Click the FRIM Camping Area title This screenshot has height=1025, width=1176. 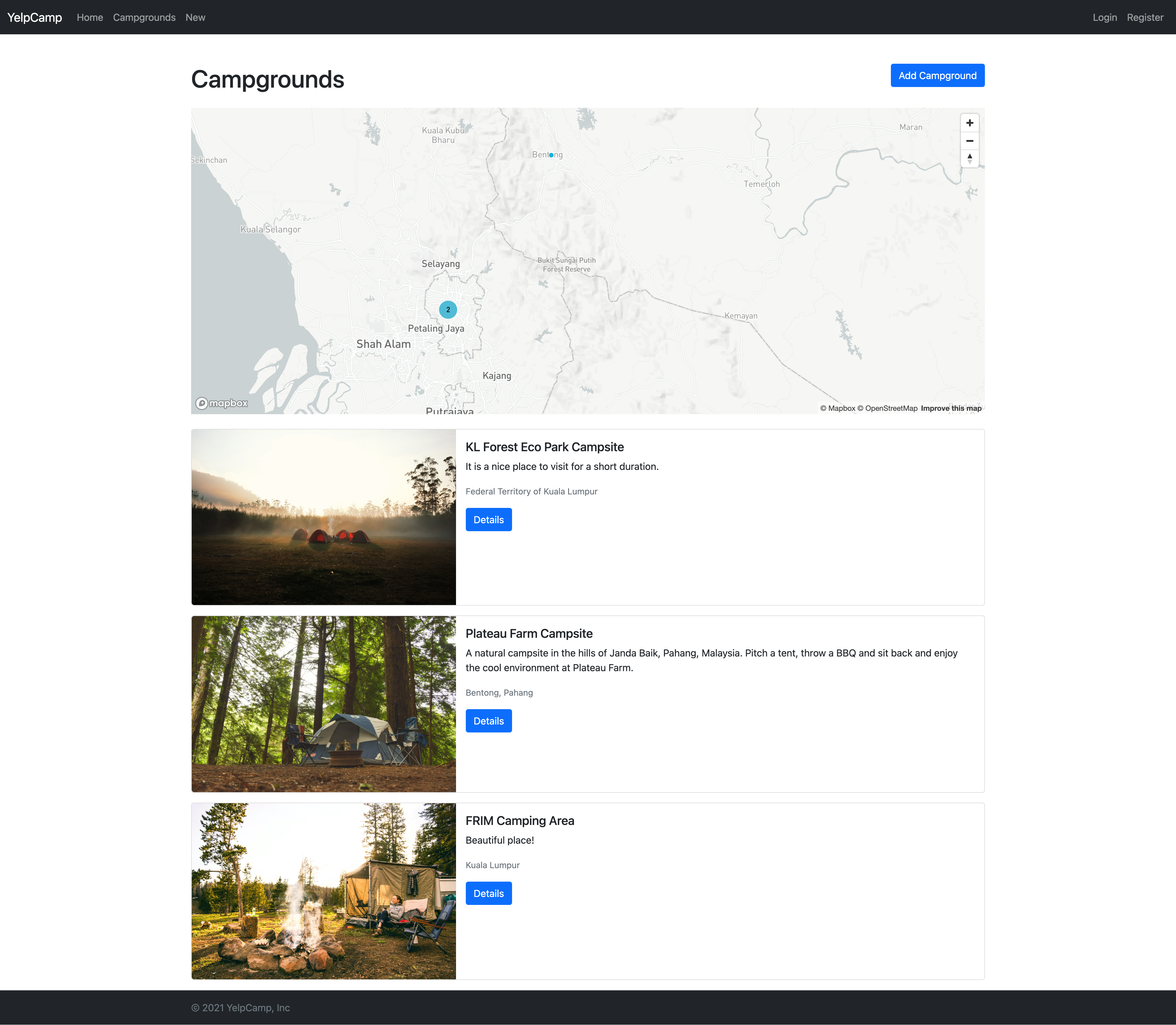coord(520,820)
